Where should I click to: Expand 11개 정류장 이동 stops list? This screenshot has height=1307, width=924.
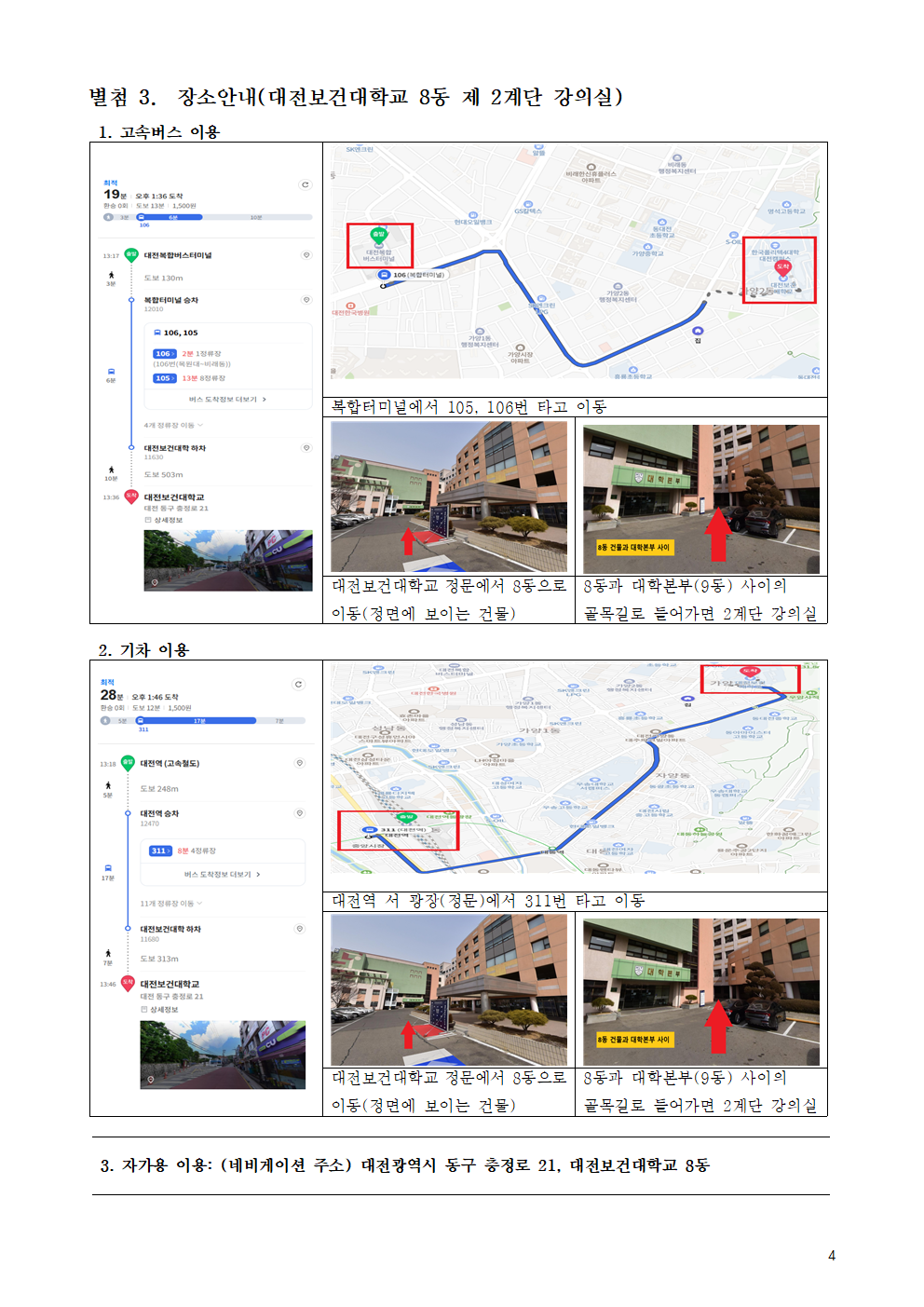click(x=171, y=903)
